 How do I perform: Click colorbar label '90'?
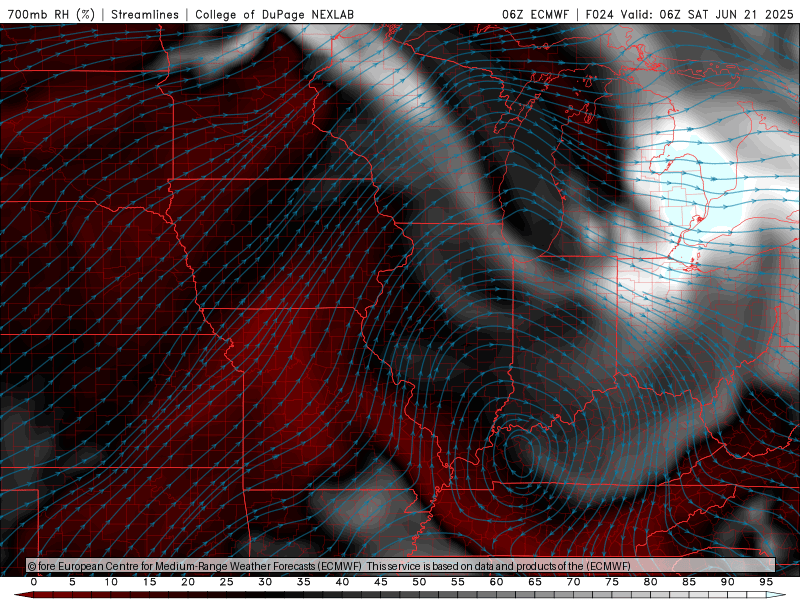(728, 582)
